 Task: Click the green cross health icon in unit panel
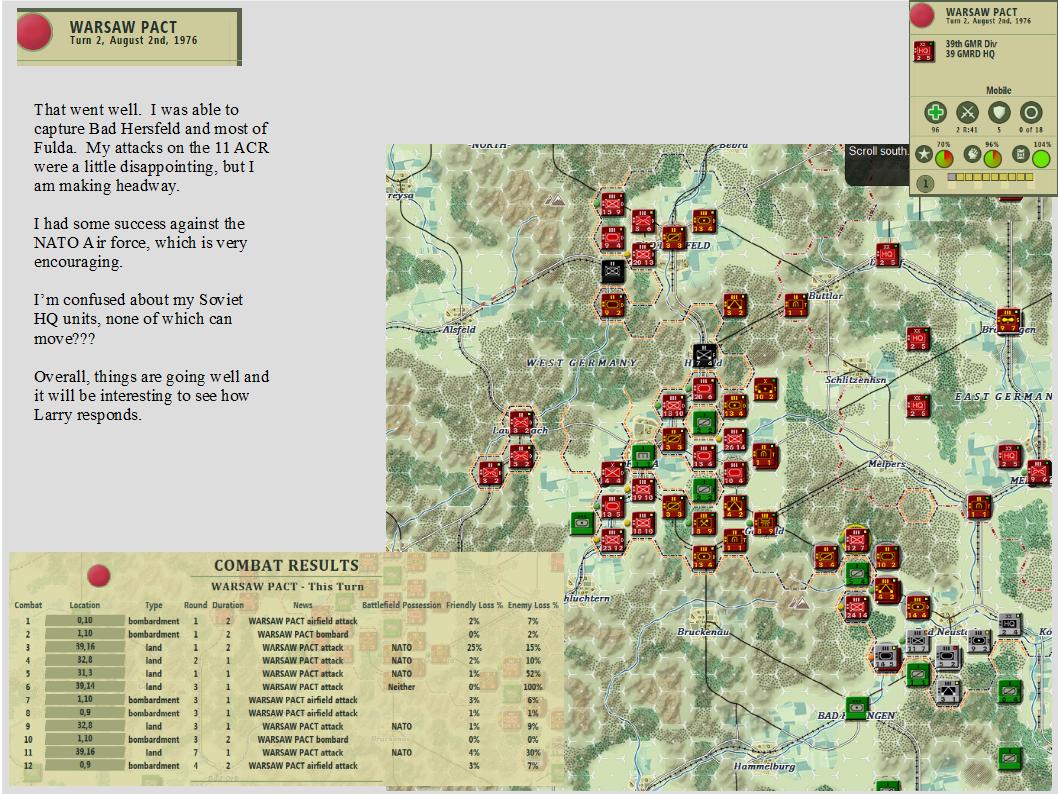tap(935, 113)
